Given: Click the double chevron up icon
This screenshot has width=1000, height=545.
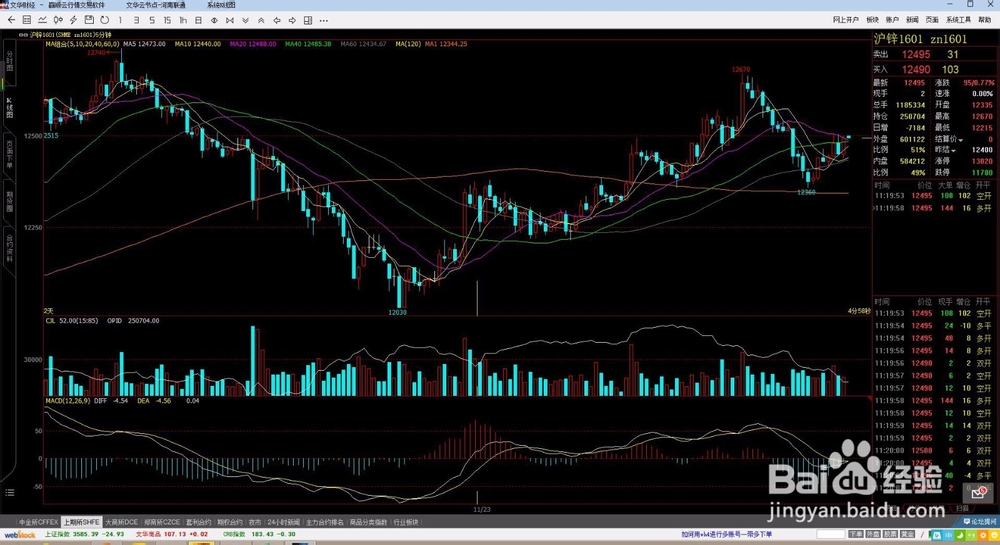Looking at the screenshot, I should click(261, 20).
